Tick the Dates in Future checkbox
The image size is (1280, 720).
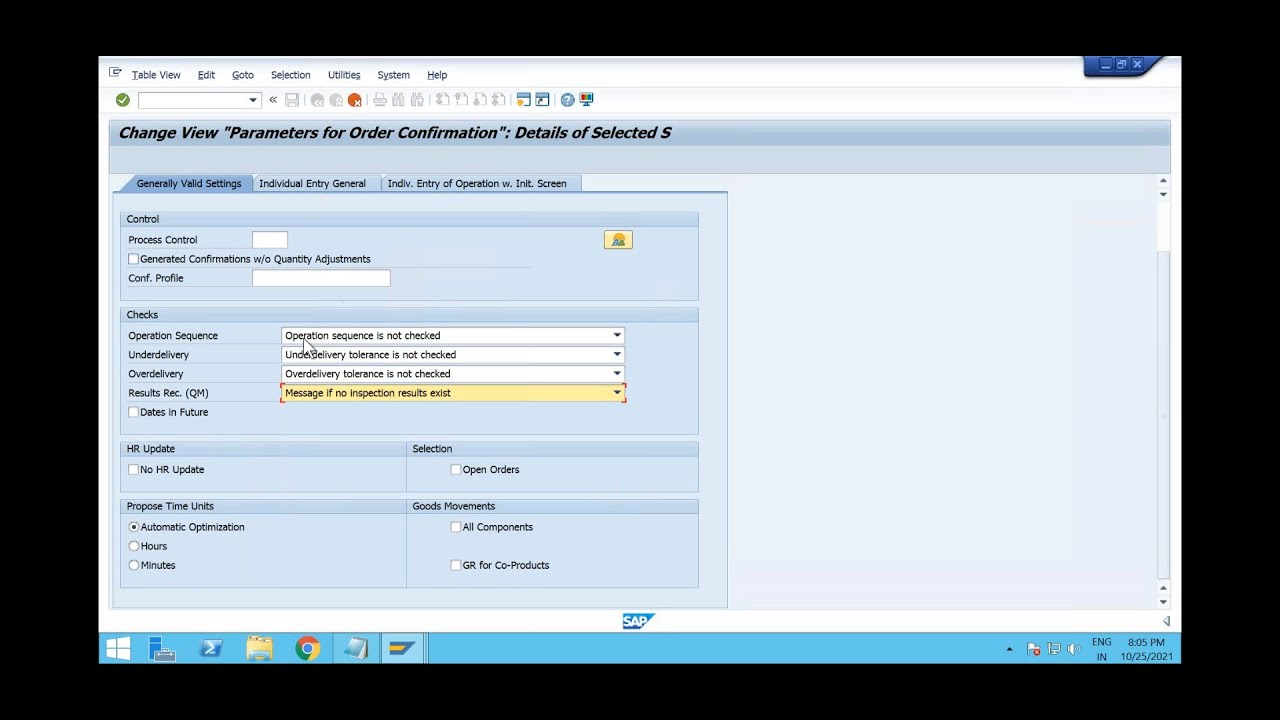pyautogui.click(x=134, y=412)
